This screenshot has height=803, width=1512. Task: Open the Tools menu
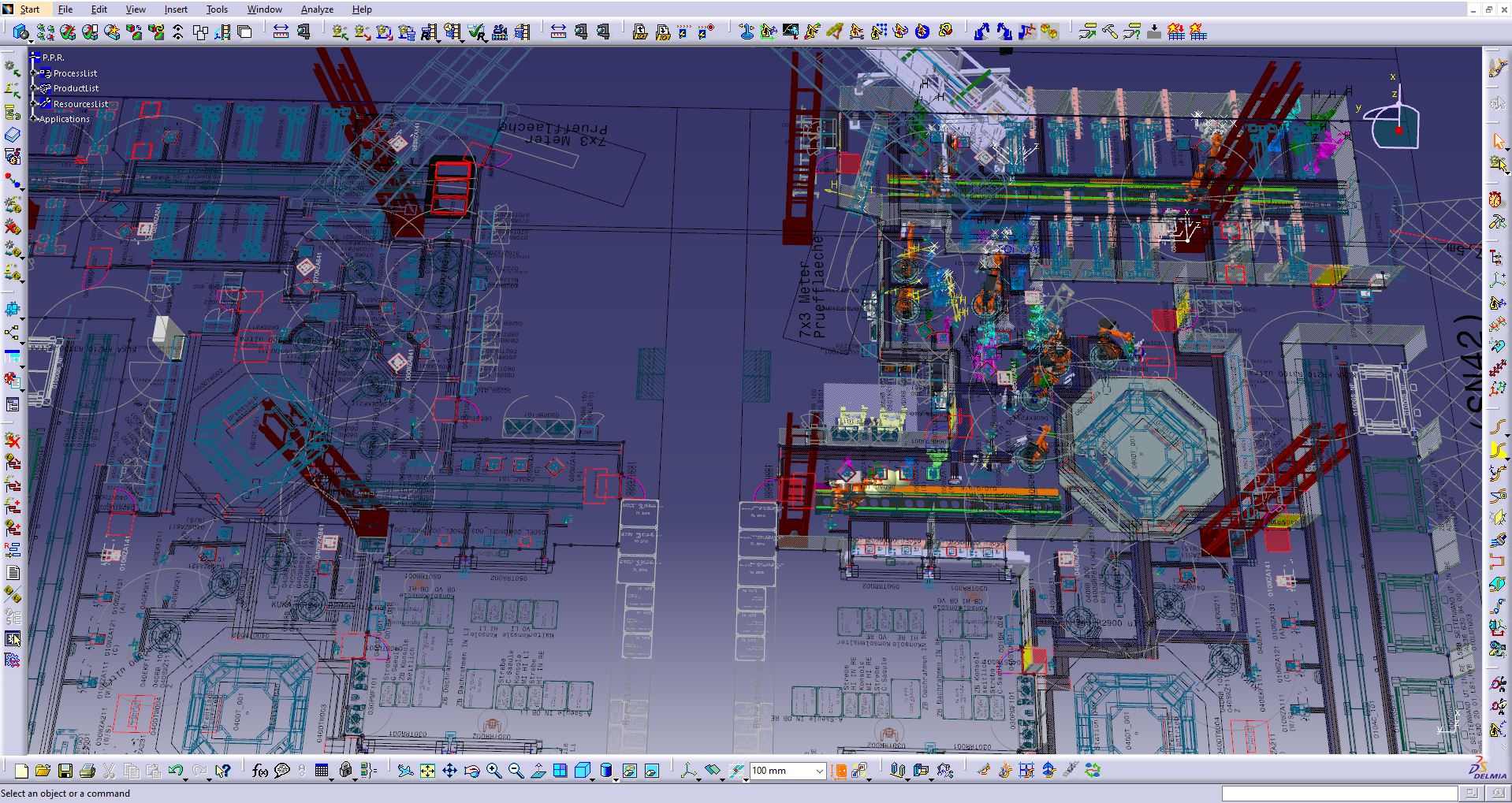coord(217,9)
